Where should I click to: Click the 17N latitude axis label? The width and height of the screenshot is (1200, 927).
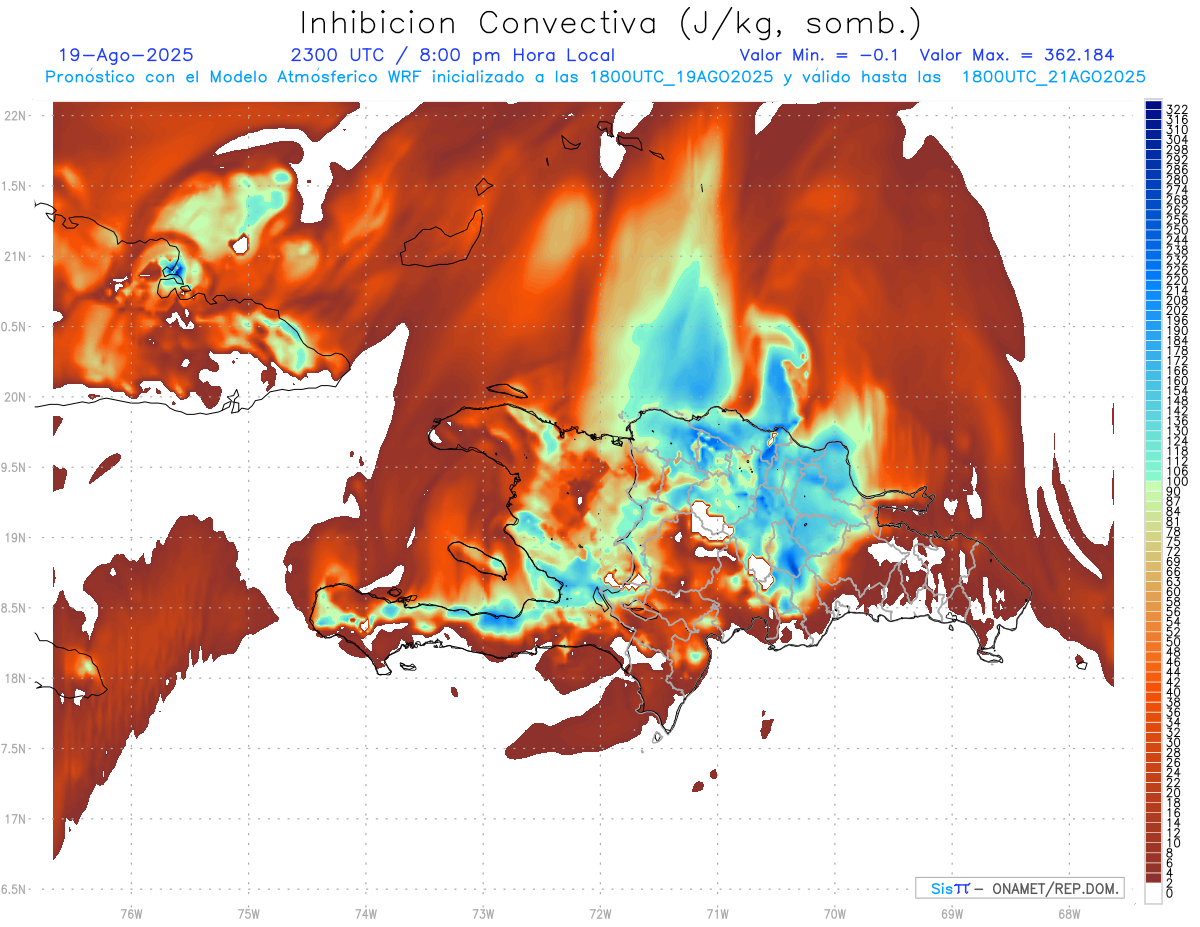point(17,819)
